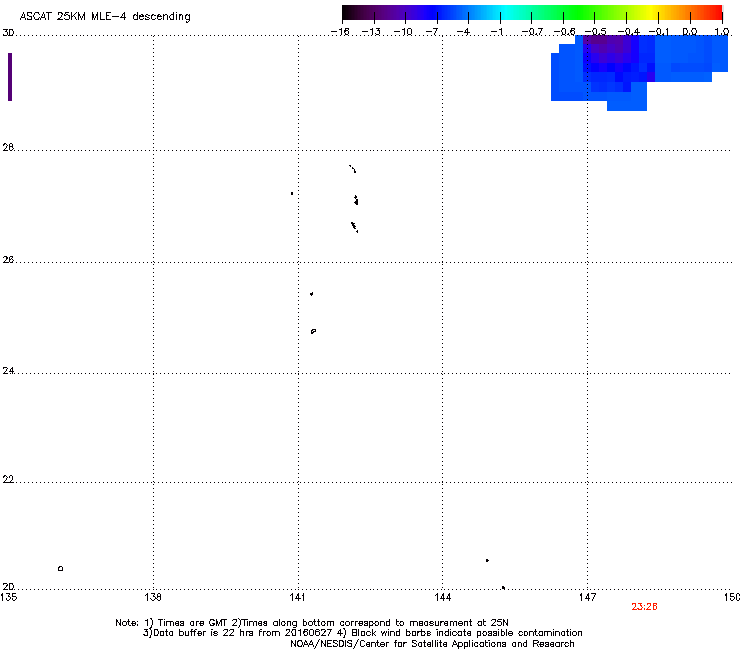
Task: Click the 0.0 color scale label
Action: 690,32
